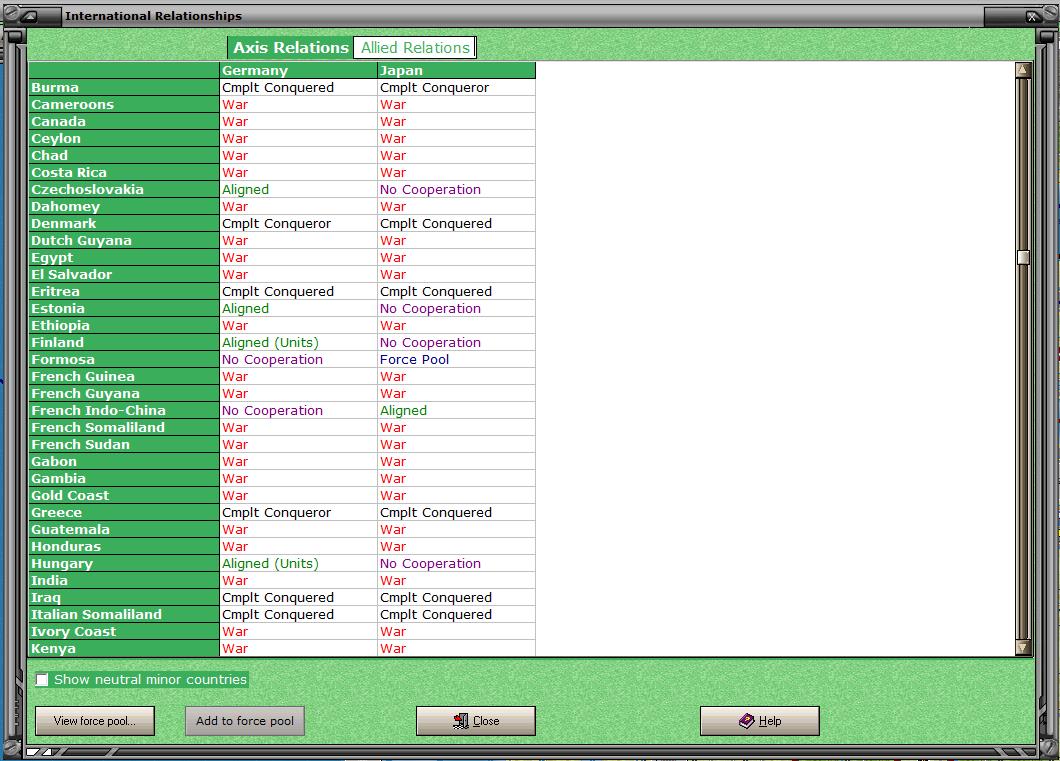The image size is (1060, 761).
Task: Select the Hungary row label
Action: (x=124, y=564)
